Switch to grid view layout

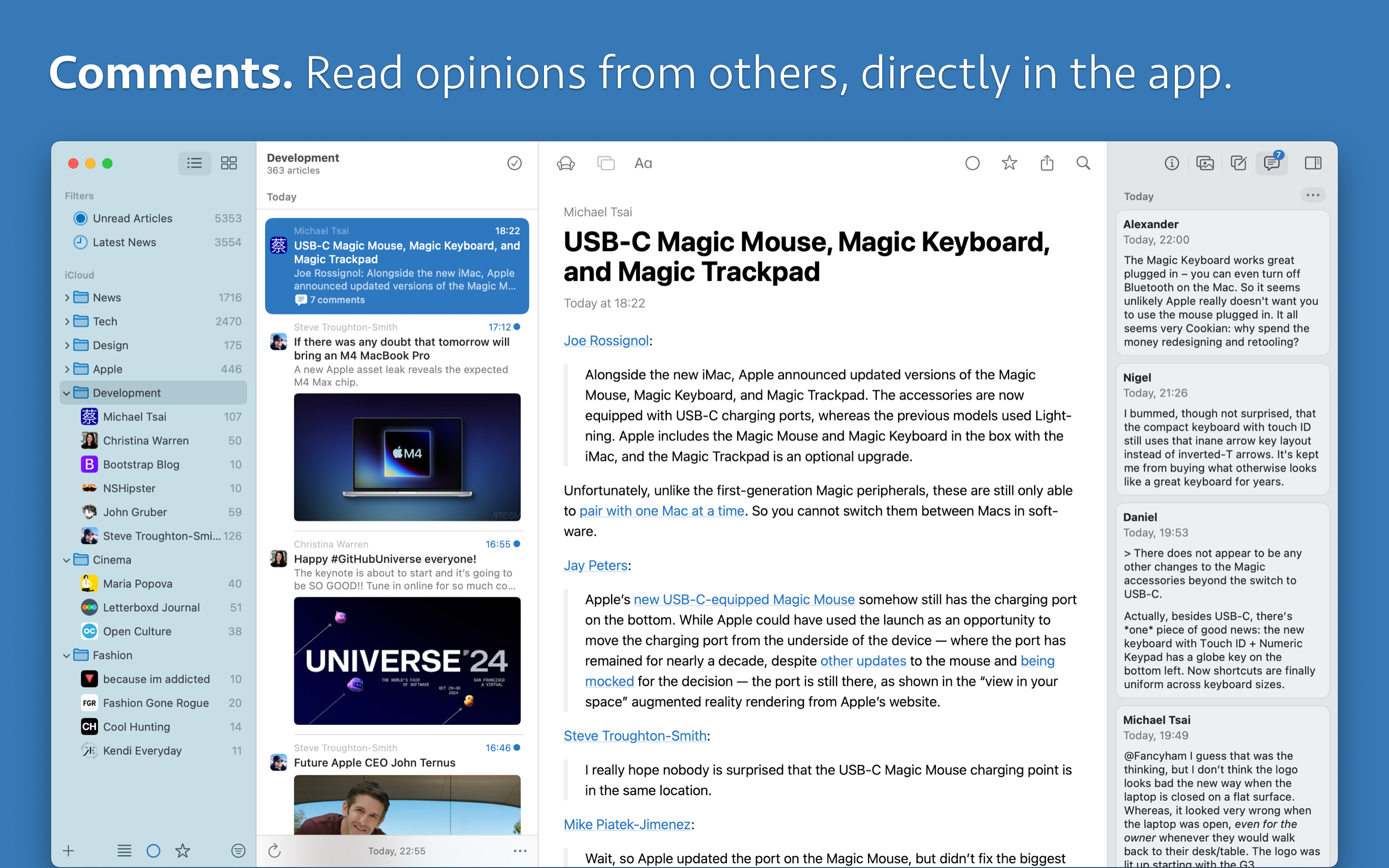(x=229, y=163)
